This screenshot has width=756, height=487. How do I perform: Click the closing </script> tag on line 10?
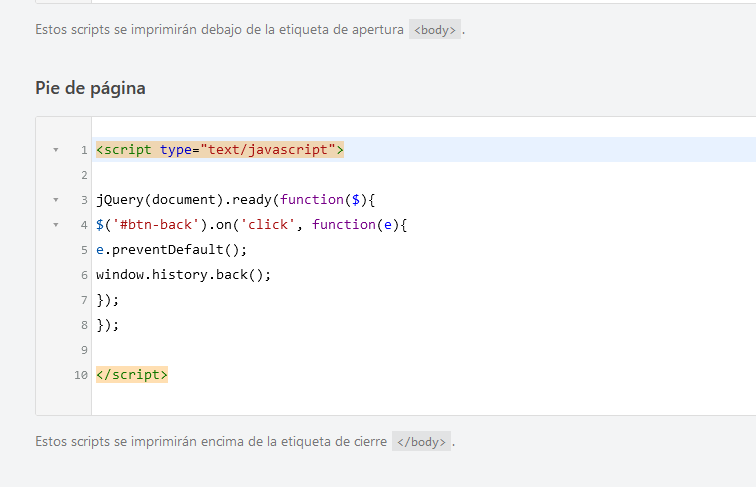132,375
